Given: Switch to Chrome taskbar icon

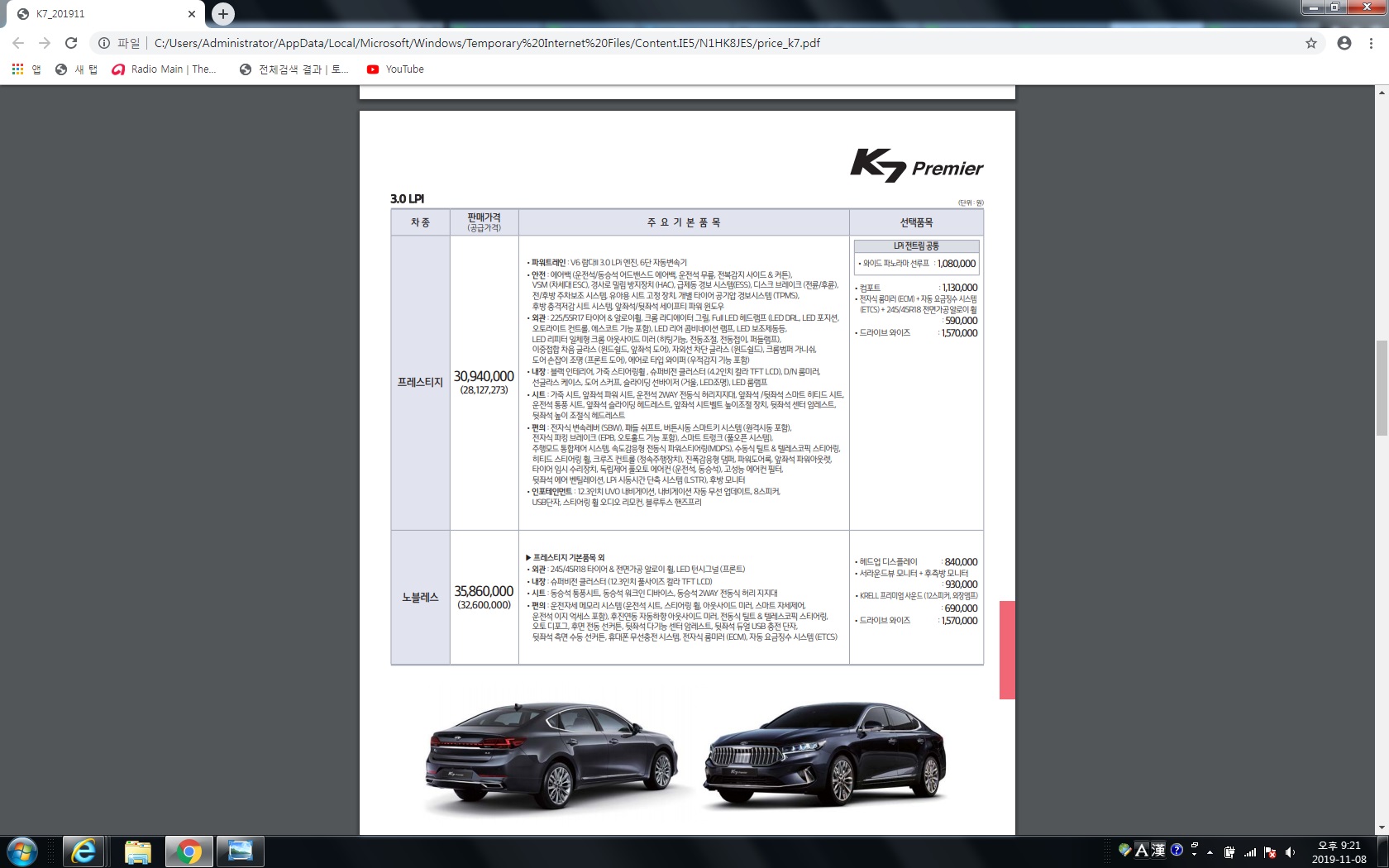Looking at the screenshot, I should pyautogui.click(x=189, y=851).
